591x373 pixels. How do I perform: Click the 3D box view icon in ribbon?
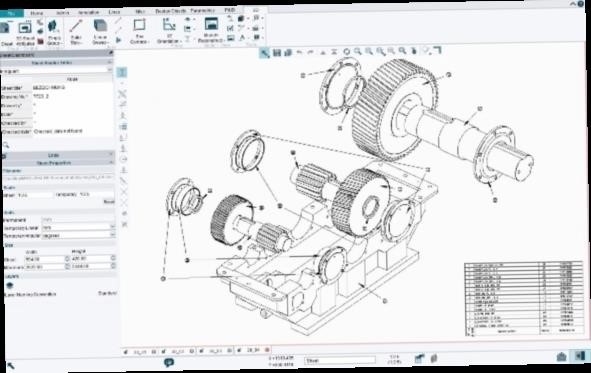pyautogui.click(x=100, y=27)
